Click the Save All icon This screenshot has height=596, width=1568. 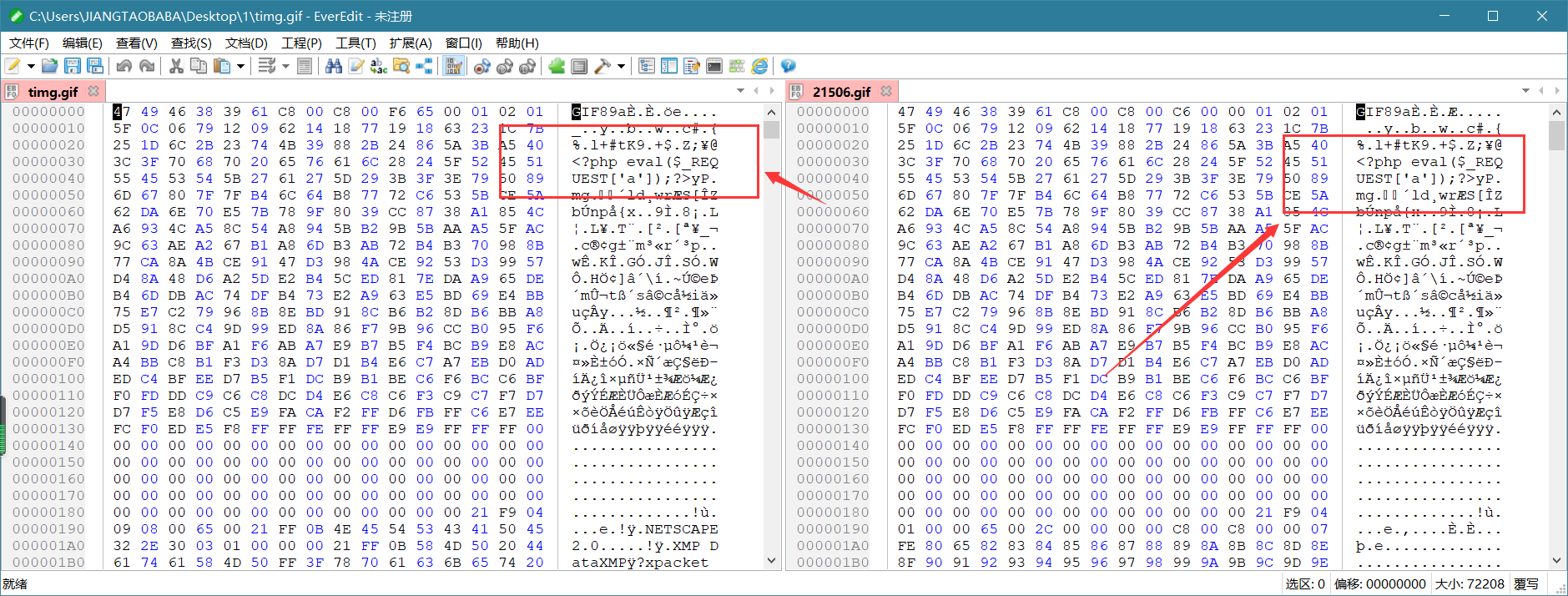tap(95, 66)
